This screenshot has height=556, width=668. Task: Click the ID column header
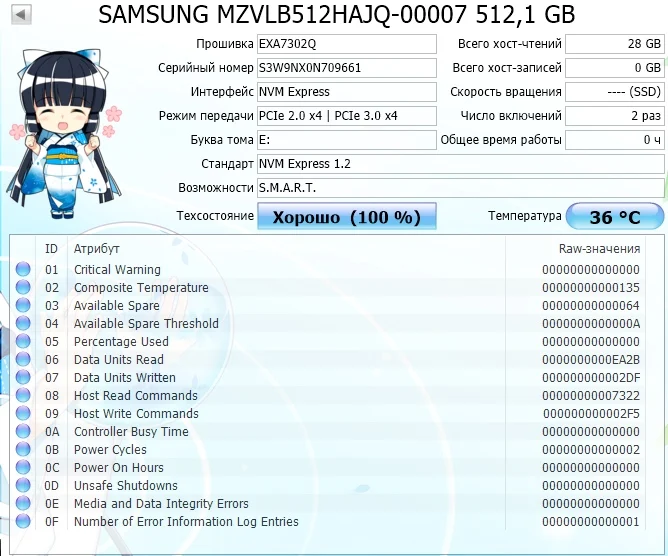[x=51, y=249]
